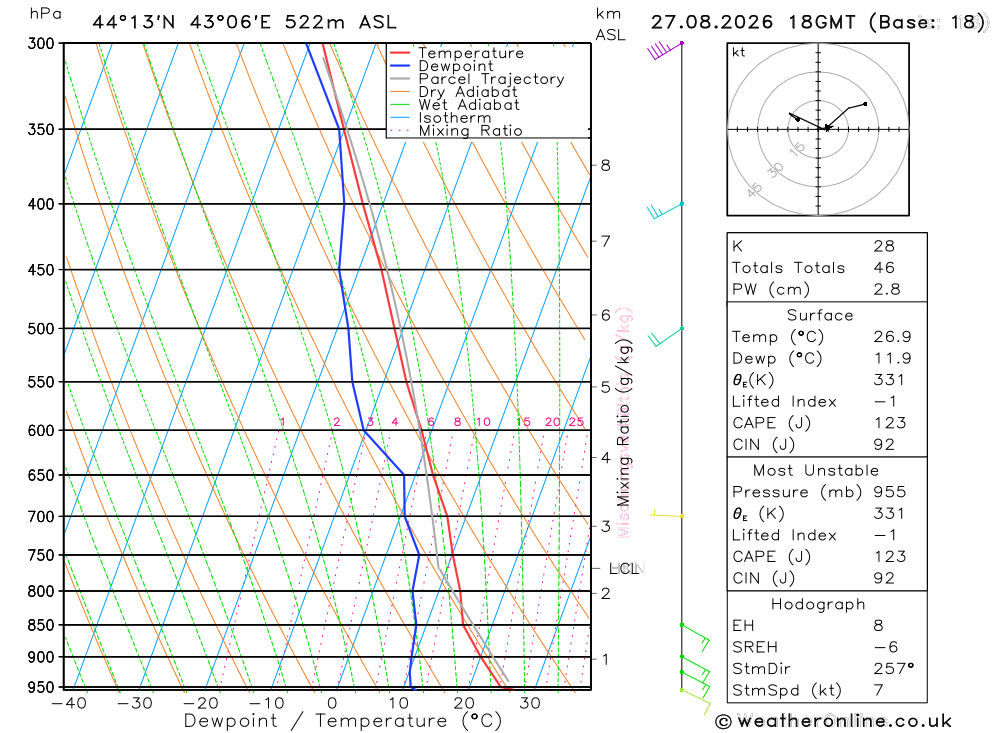Click the hodograph 30 ring label

pos(776,170)
